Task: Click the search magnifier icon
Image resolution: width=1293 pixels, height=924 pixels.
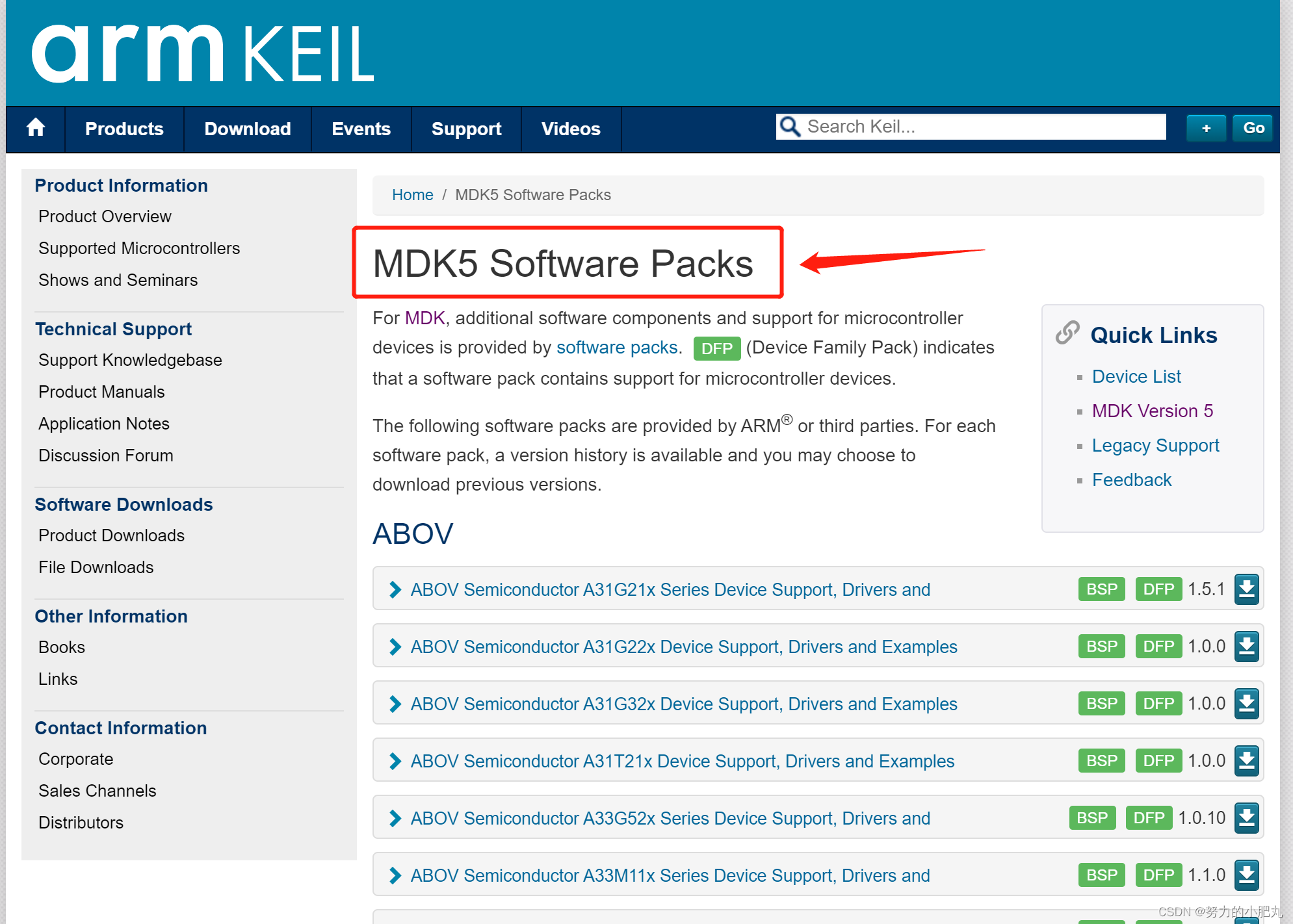Action: tap(790, 127)
